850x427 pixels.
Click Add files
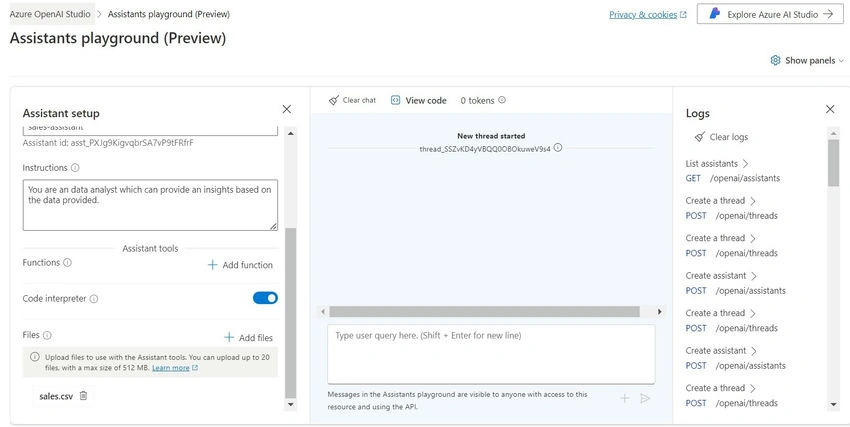(248, 338)
